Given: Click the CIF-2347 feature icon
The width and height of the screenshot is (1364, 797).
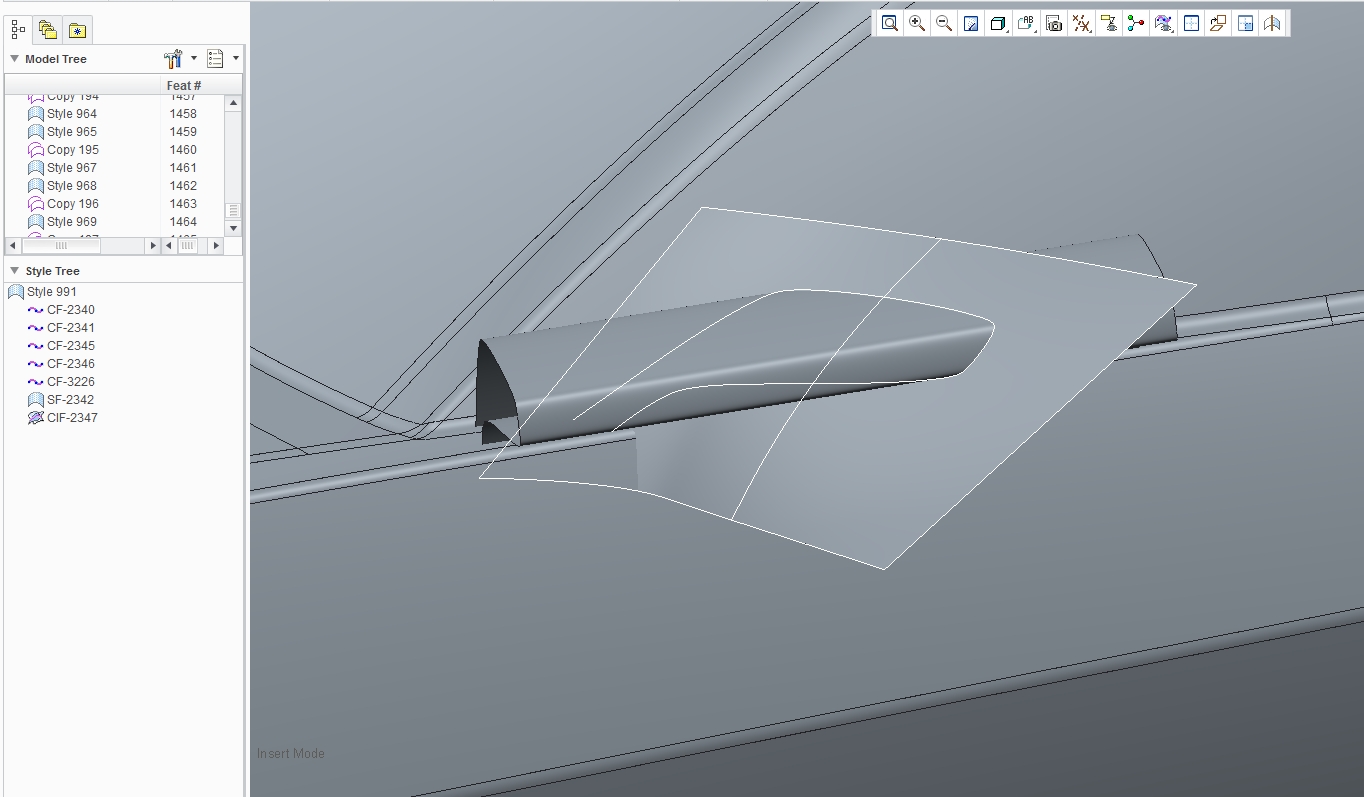Looking at the screenshot, I should coord(36,418).
